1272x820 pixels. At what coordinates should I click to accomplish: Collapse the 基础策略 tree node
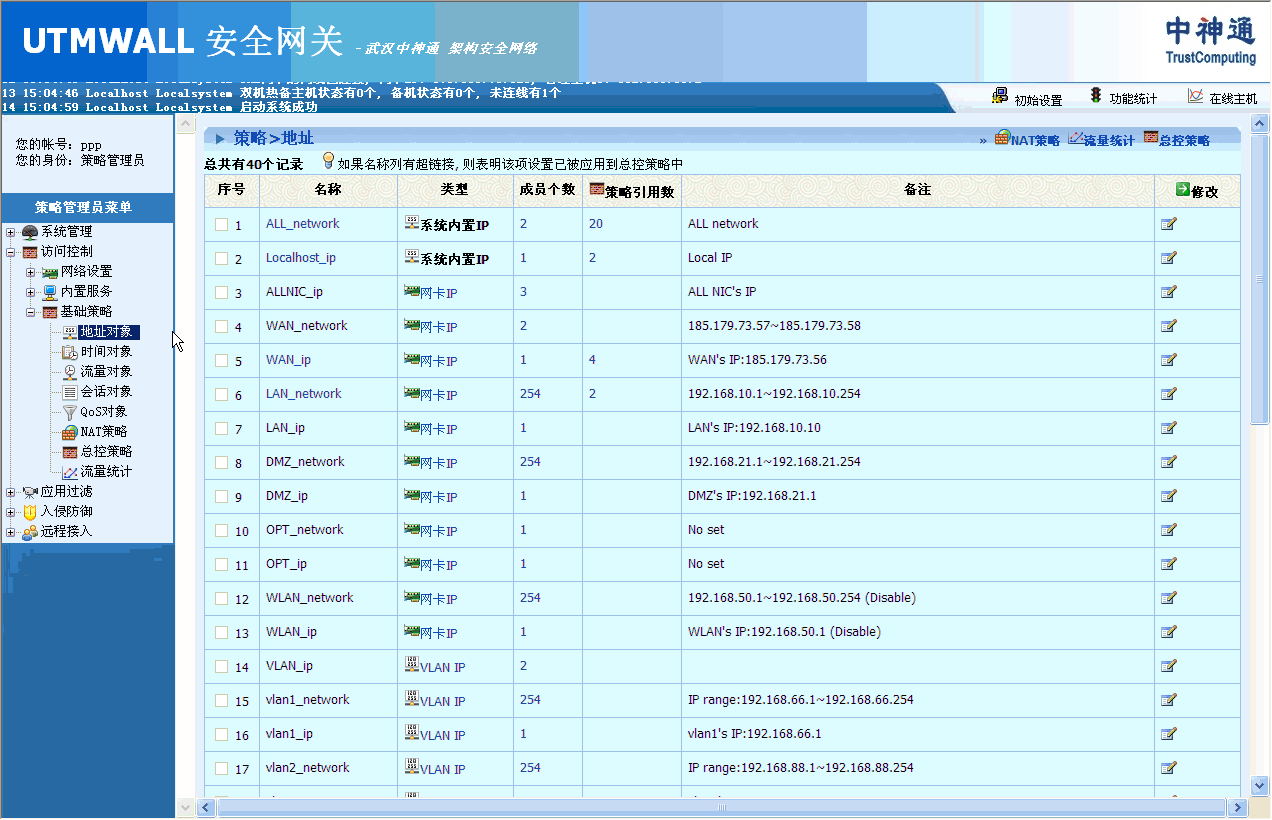pos(31,312)
